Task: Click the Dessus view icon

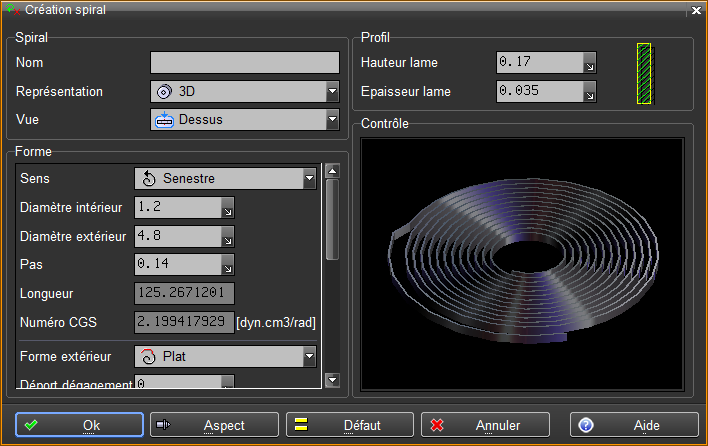Action: pos(164,120)
